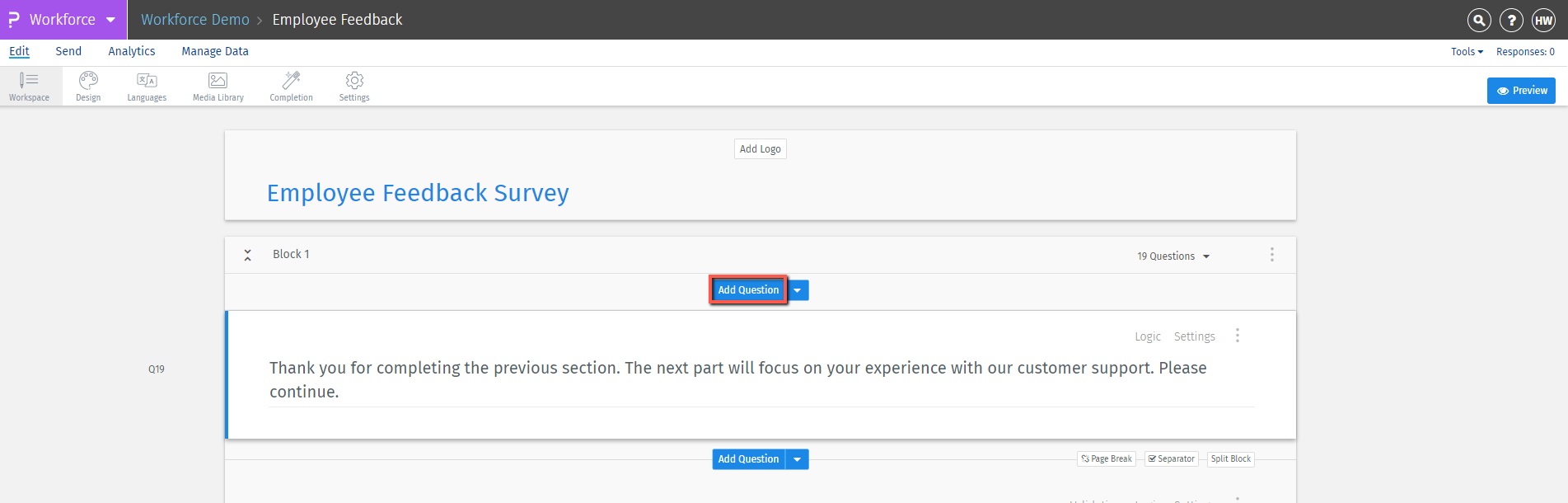
Task: Click Add Question button below Q19
Action: pos(748,459)
